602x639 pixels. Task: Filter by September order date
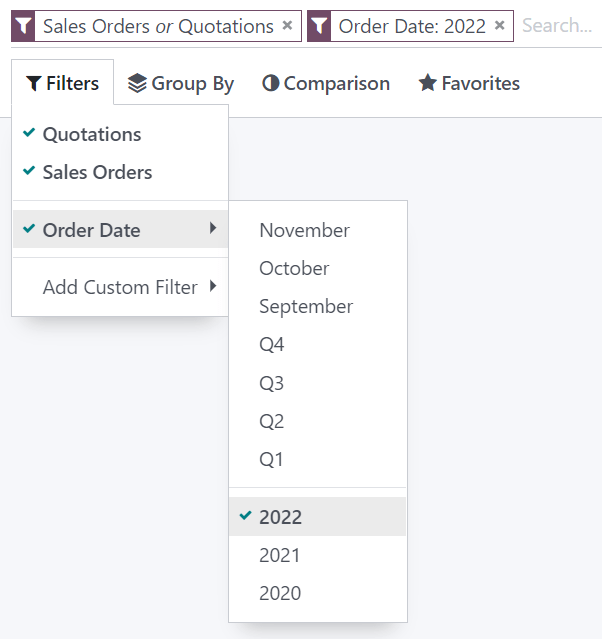coord(306,306)
